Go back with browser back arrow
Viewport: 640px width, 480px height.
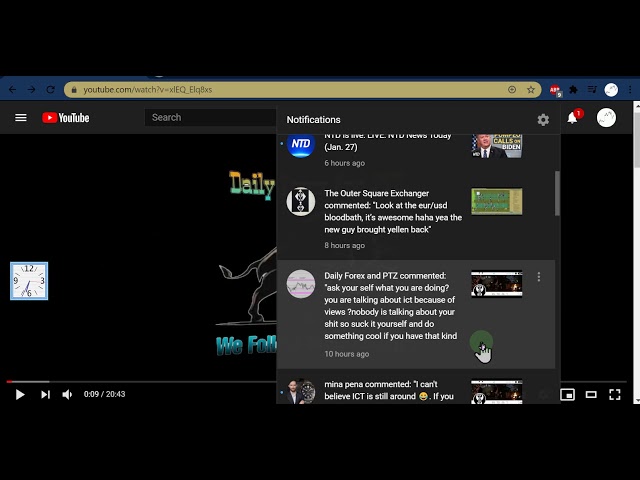point(12,89)
